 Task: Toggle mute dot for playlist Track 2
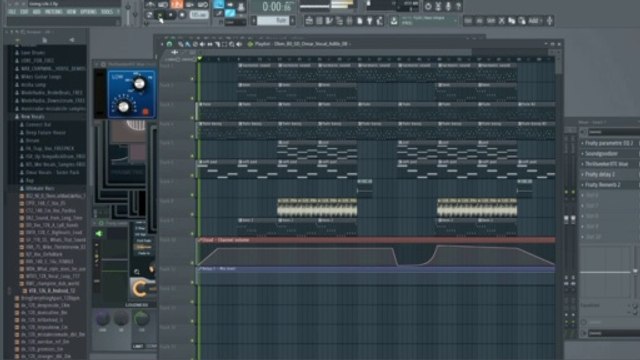pyautogui.click(x=192, y=98)
